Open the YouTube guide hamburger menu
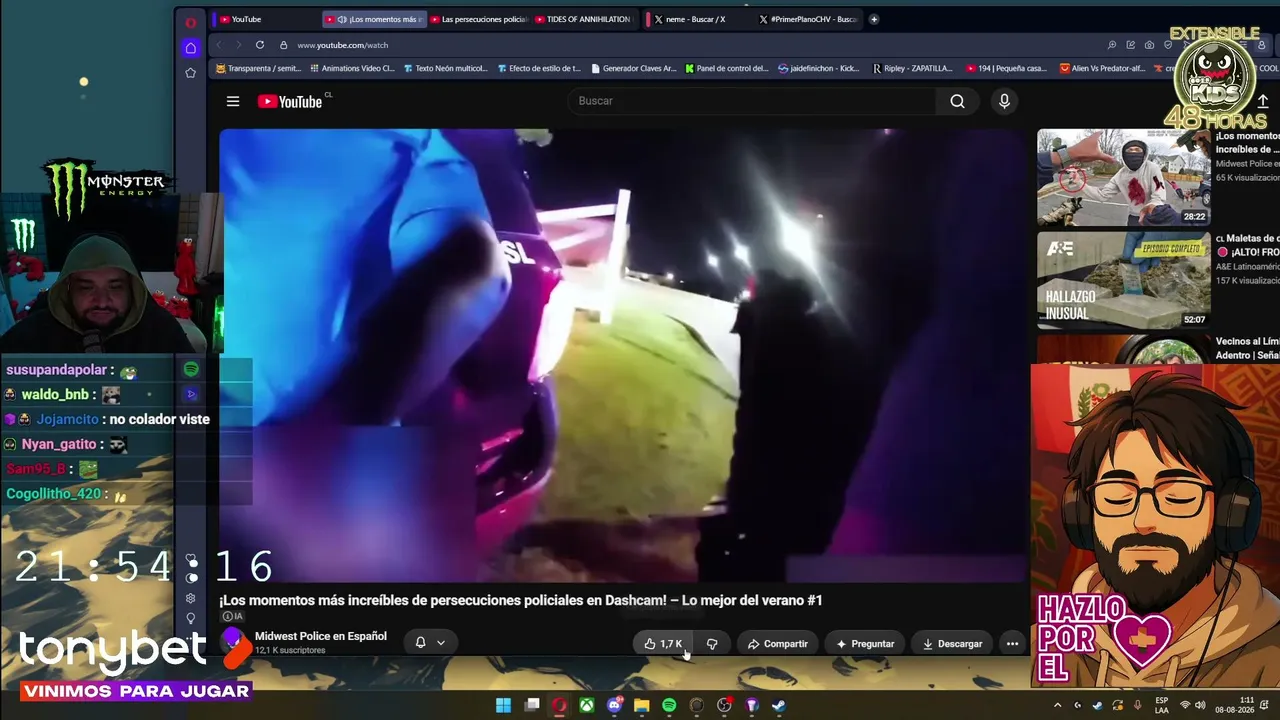 pos(233,101)
